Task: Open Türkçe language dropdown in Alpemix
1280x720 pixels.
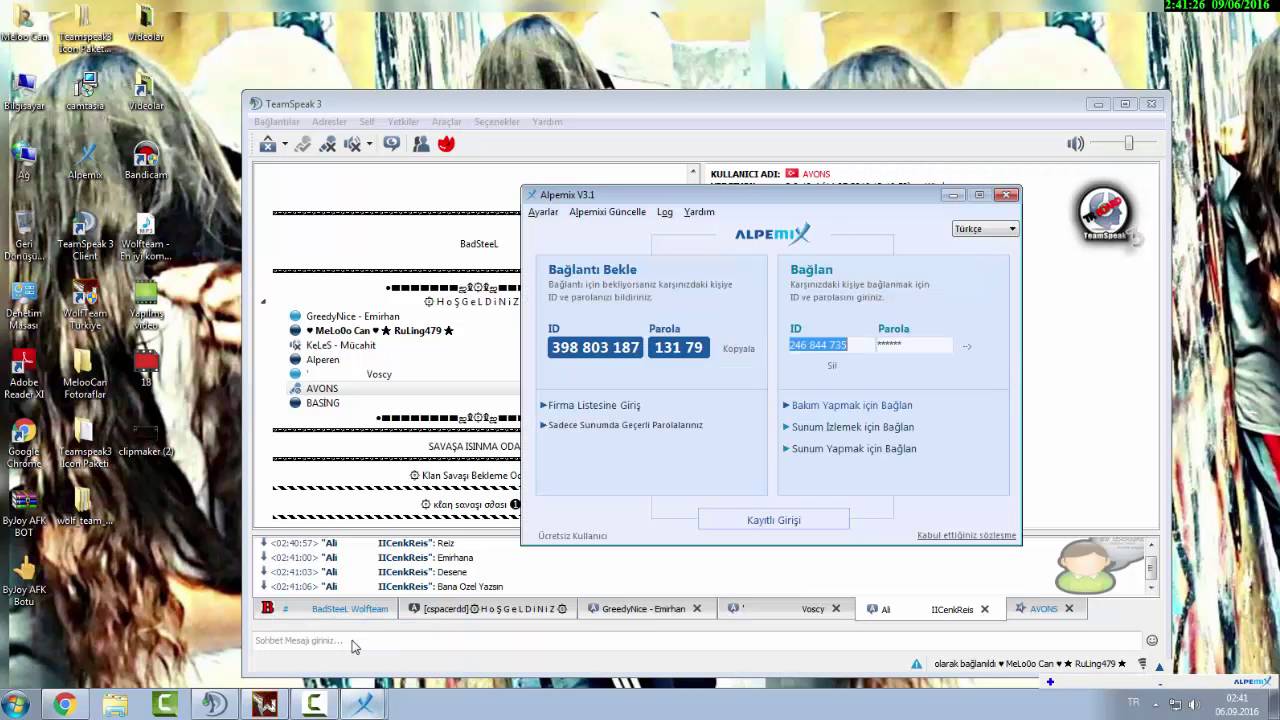Action: click(985, 229)
